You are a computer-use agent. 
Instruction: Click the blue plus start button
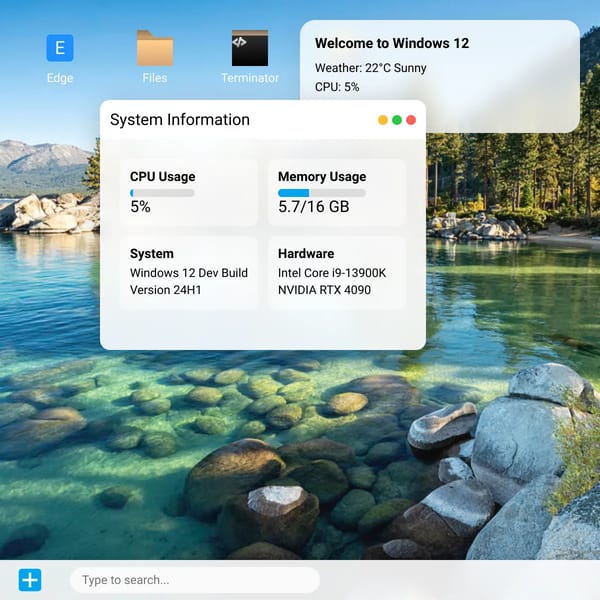30,580
